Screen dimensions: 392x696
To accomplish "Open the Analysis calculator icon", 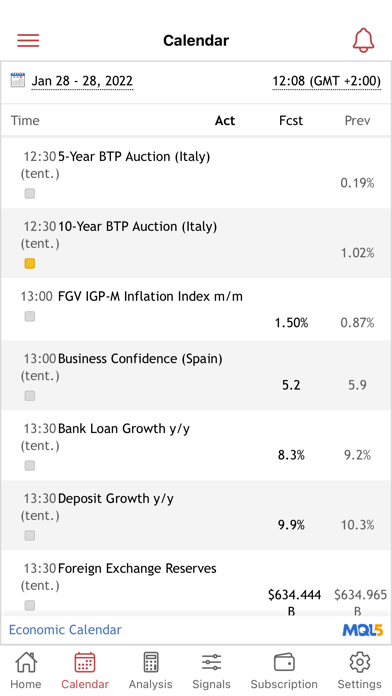I will [151, 662].
